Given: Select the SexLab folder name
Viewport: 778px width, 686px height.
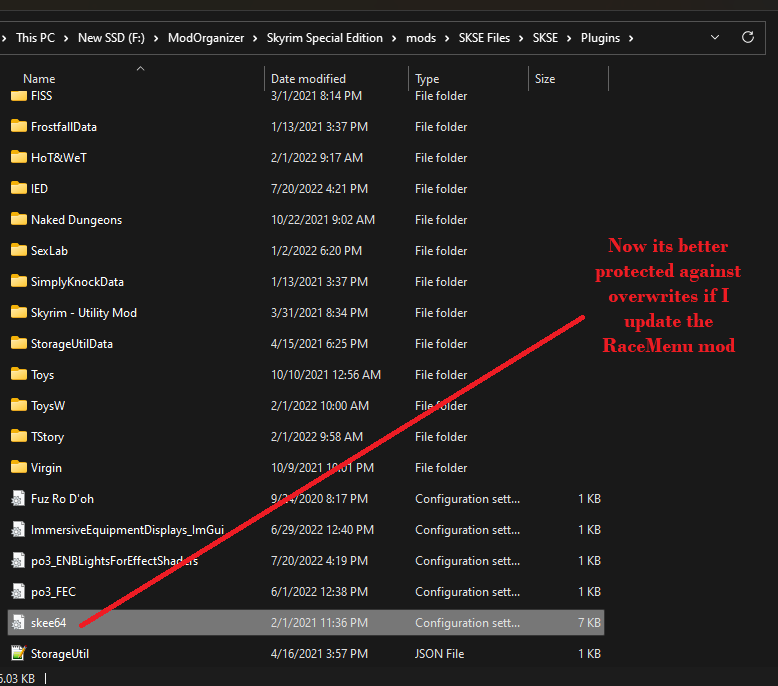Looking at the screenshot, I should pyautogui.click(x=49, y=250).
